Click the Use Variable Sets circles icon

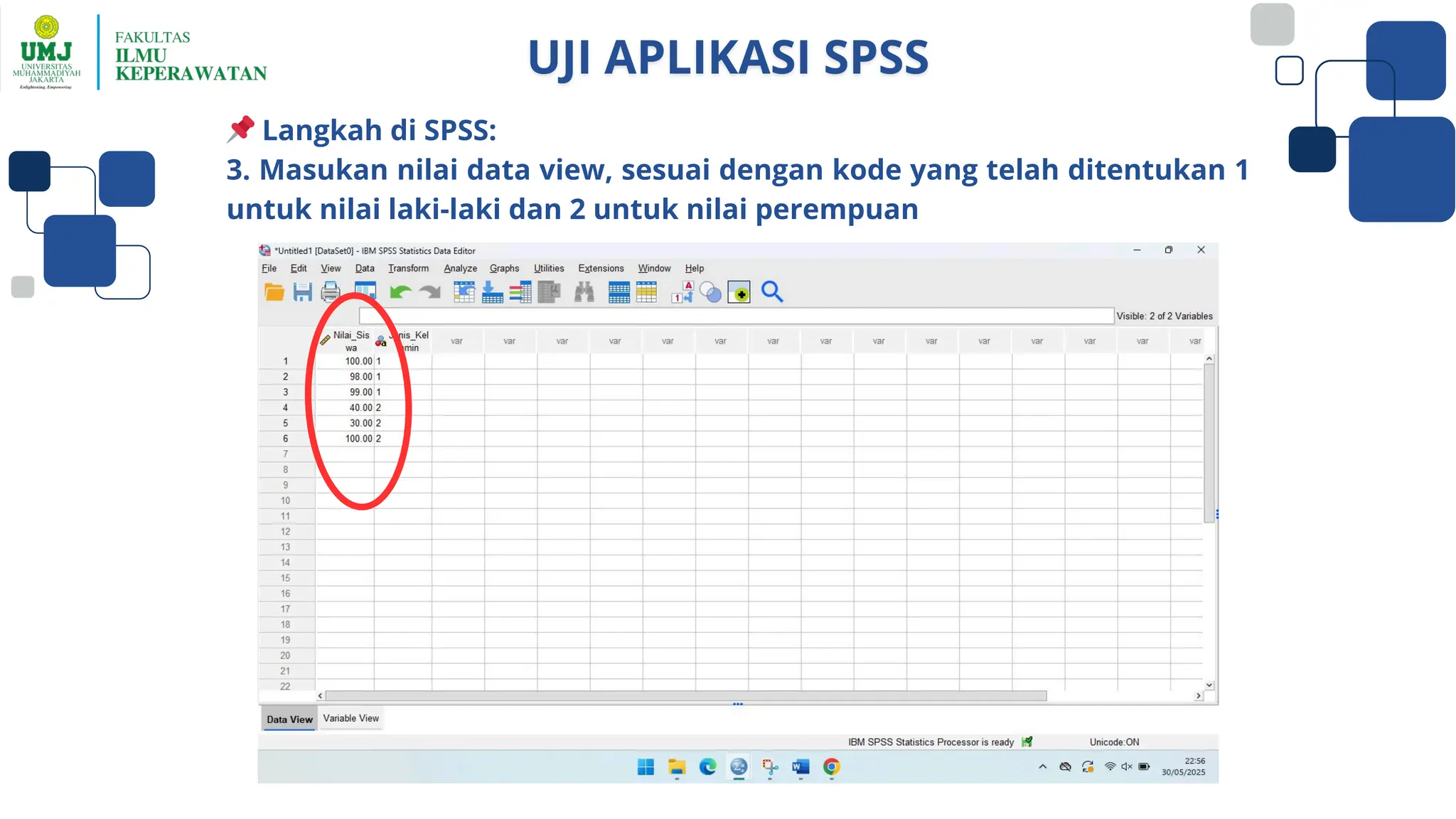710,292
